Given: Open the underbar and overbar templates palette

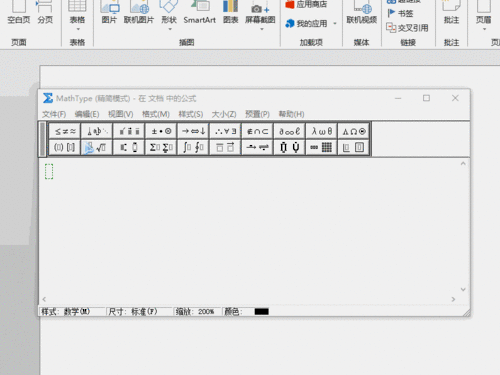Looking at the screenshot, I should pos(225,147).
